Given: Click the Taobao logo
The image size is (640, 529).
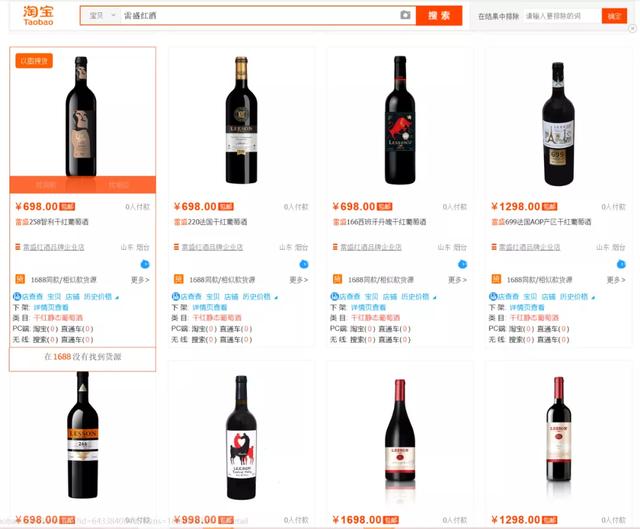Looking at the screenshot, I should tap(38, 16).
